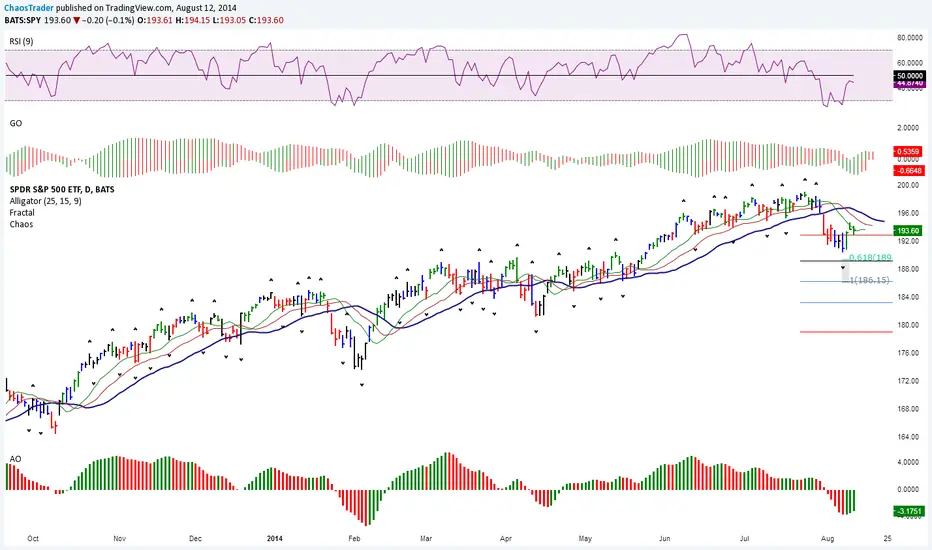Click the Jul date label on time axis
The width and height of the screenshot is (932, 550).
point(744,539)
